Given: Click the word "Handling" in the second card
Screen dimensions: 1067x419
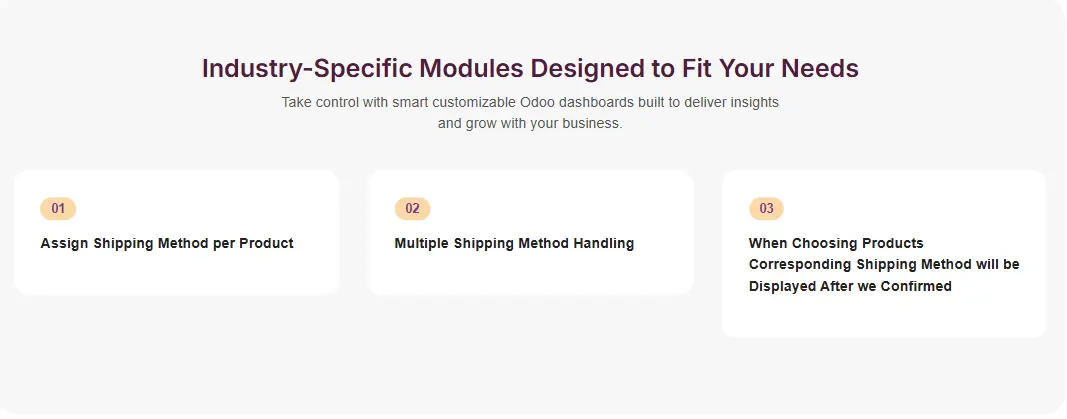Looking at the screenshot, I should (603, 243).
